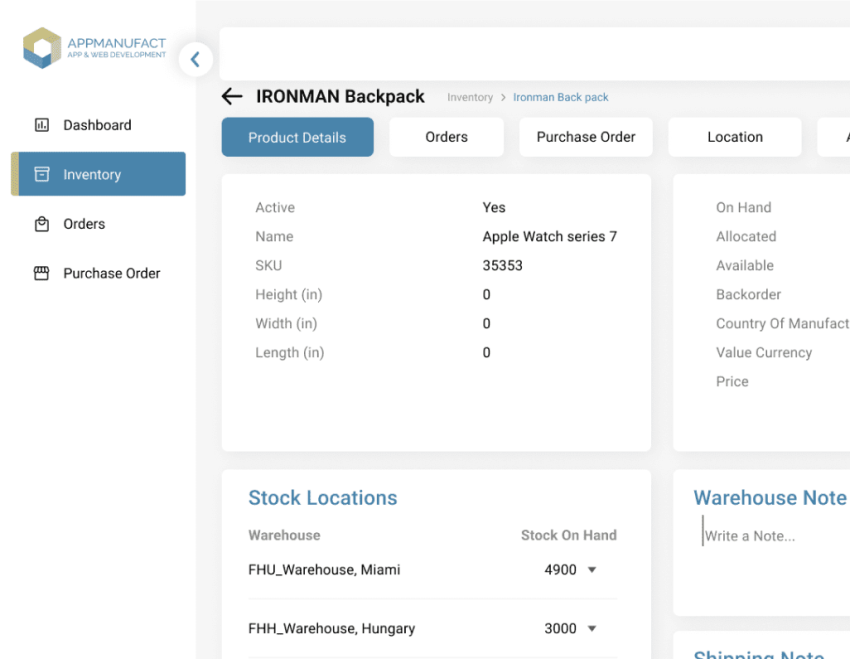Click the Dashboard chart icon

42,125
